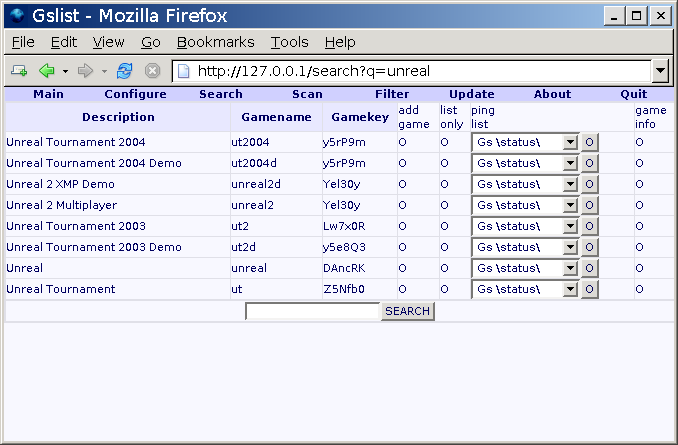This screenshot has height=445, width=678.
Task: Open the back button history dropdown arrow
Action: (65, 71)
